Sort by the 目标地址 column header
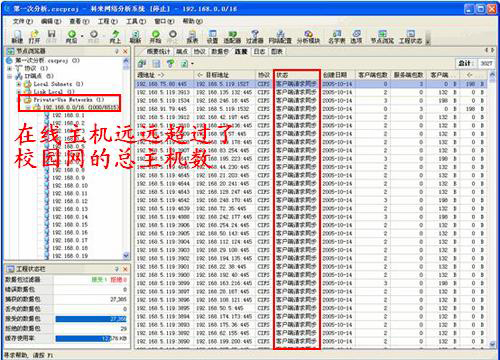 (x=225, y=75)
